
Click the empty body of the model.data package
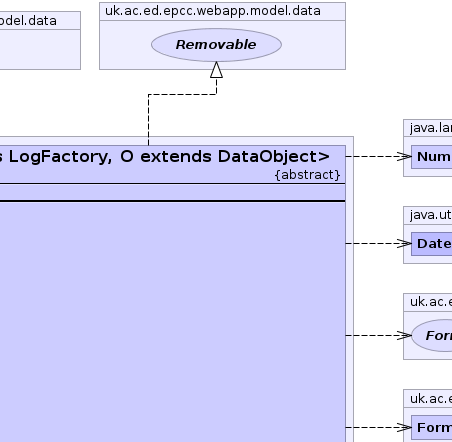(x=40, y=49)
